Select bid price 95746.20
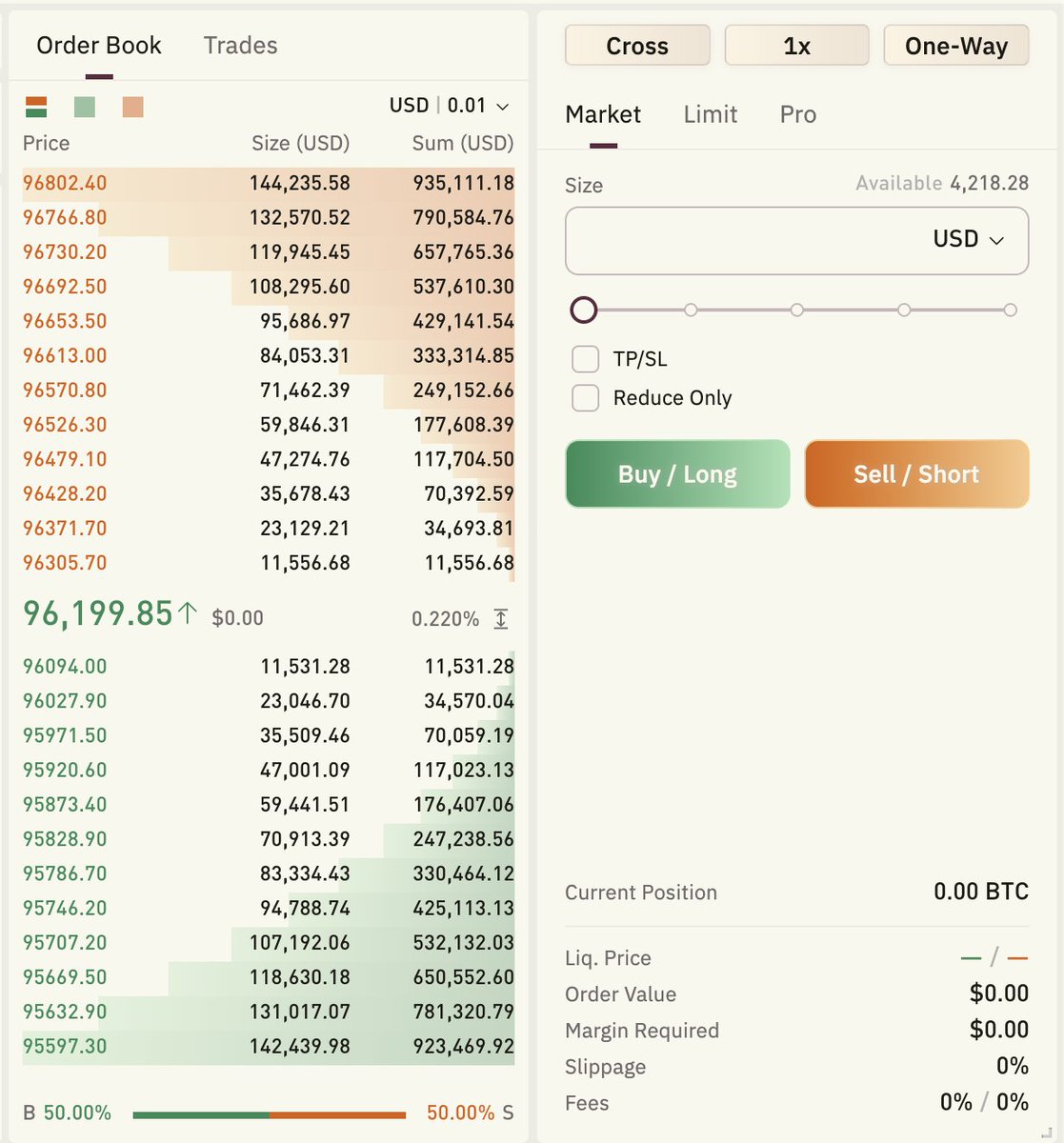 coord(65,908)
